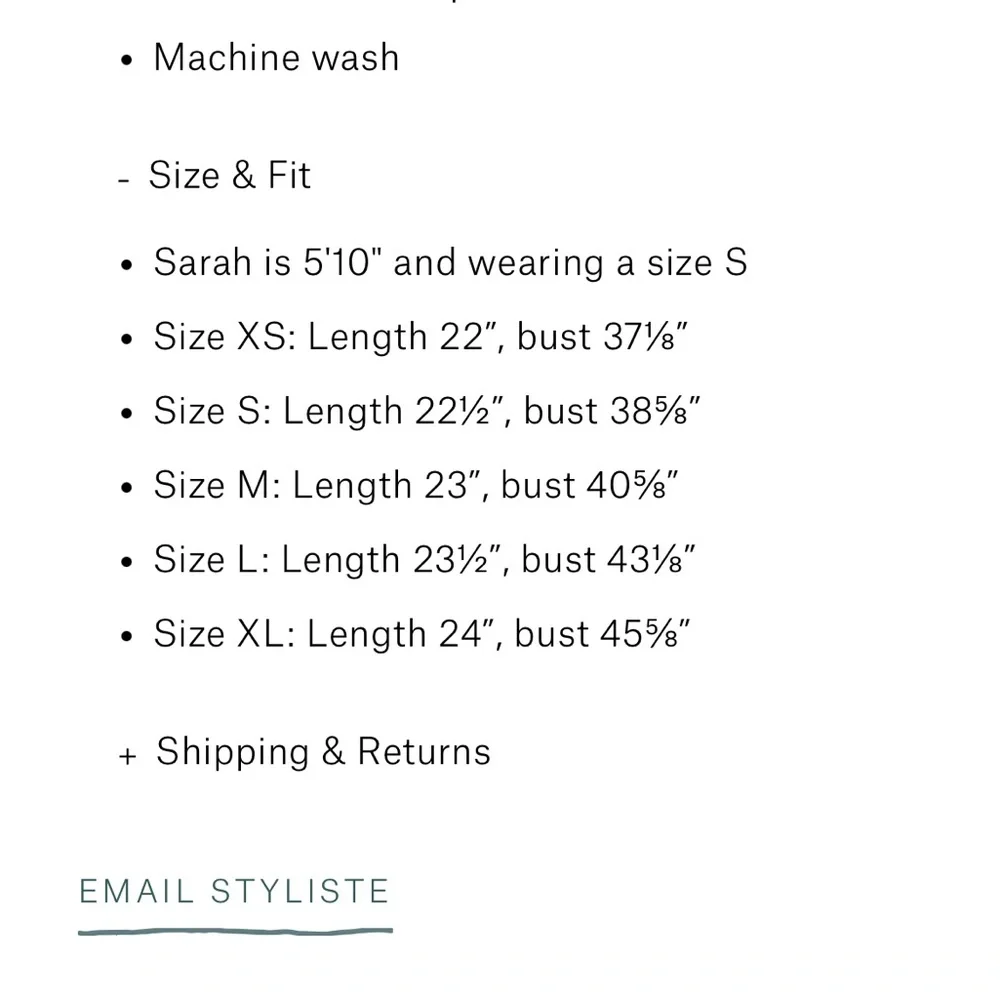Click the bullet before Machine wash
The image size is (1000, 1000).
click(126, 60)
